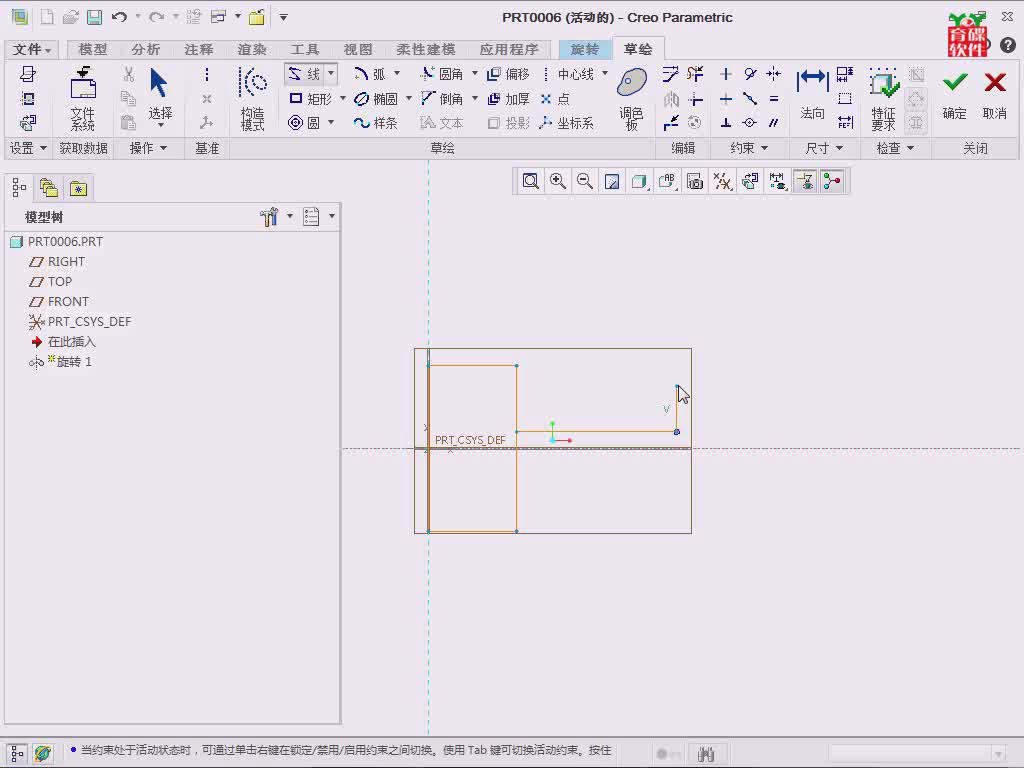
Task: Open the 文件 menu
Action: click(x=31, y=50)
